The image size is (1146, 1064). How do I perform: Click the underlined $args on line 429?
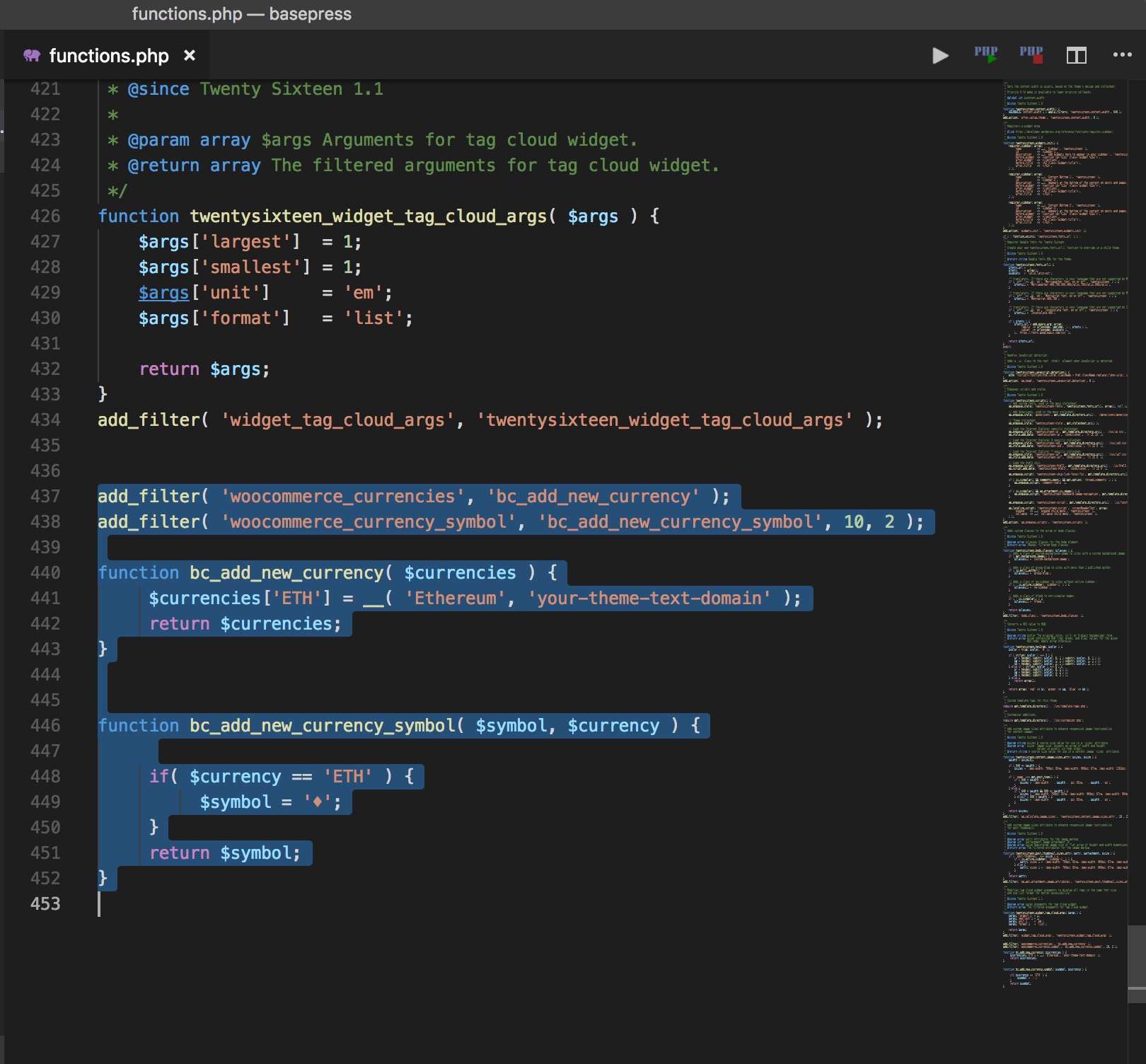[x=164, y=293]
